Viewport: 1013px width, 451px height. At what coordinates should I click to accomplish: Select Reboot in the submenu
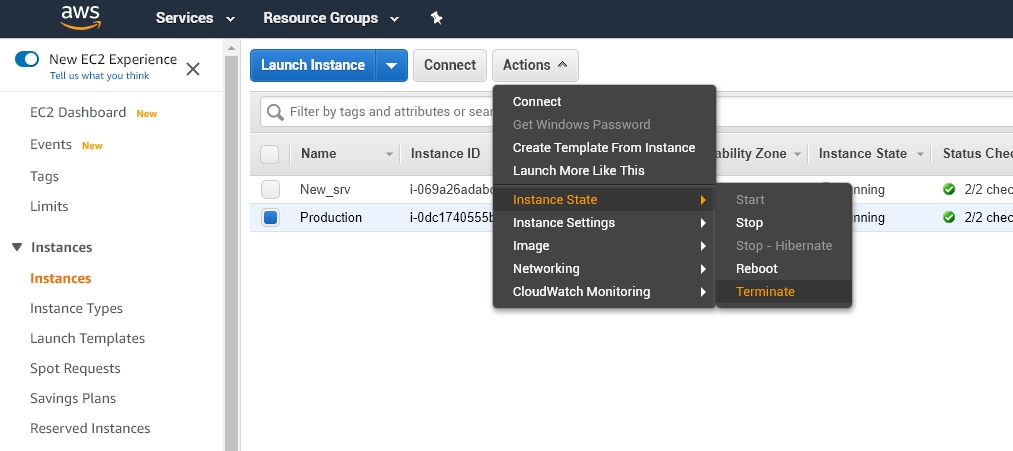coord(756,269)
